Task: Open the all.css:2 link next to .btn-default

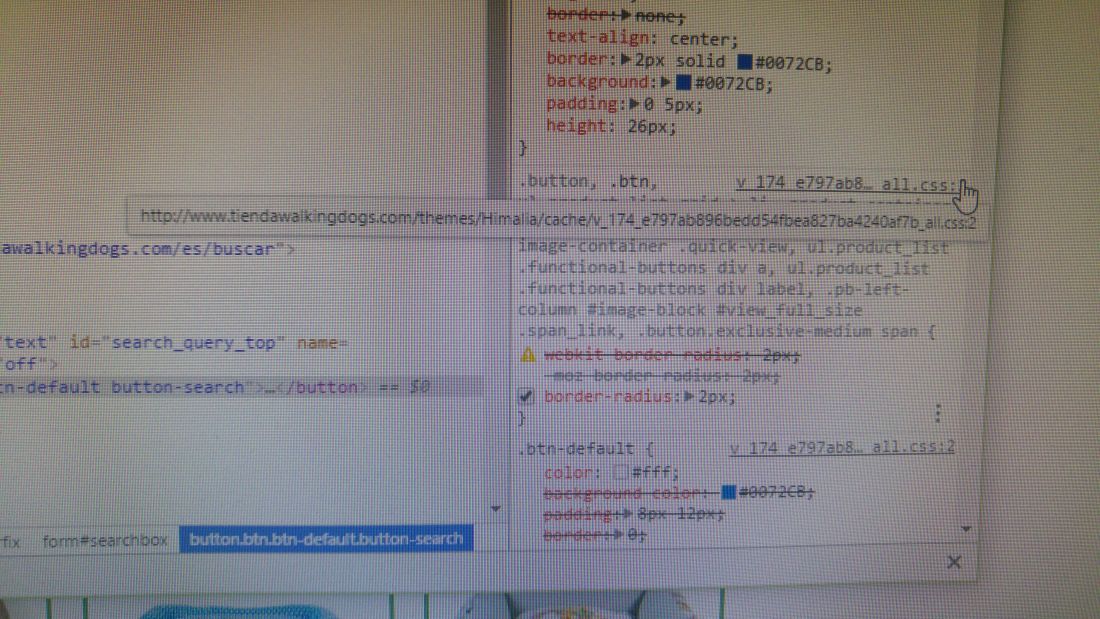Action: [842, 448]
